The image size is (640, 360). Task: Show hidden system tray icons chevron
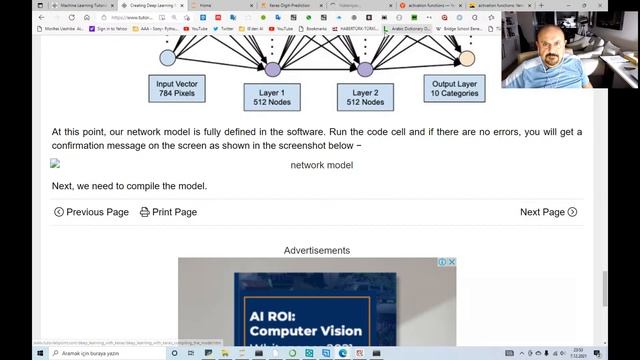coord(522,353)
